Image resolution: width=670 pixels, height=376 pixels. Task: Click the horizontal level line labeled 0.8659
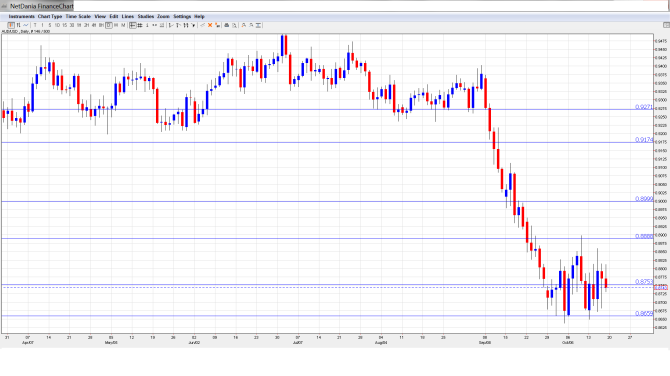tap(327, 316)
